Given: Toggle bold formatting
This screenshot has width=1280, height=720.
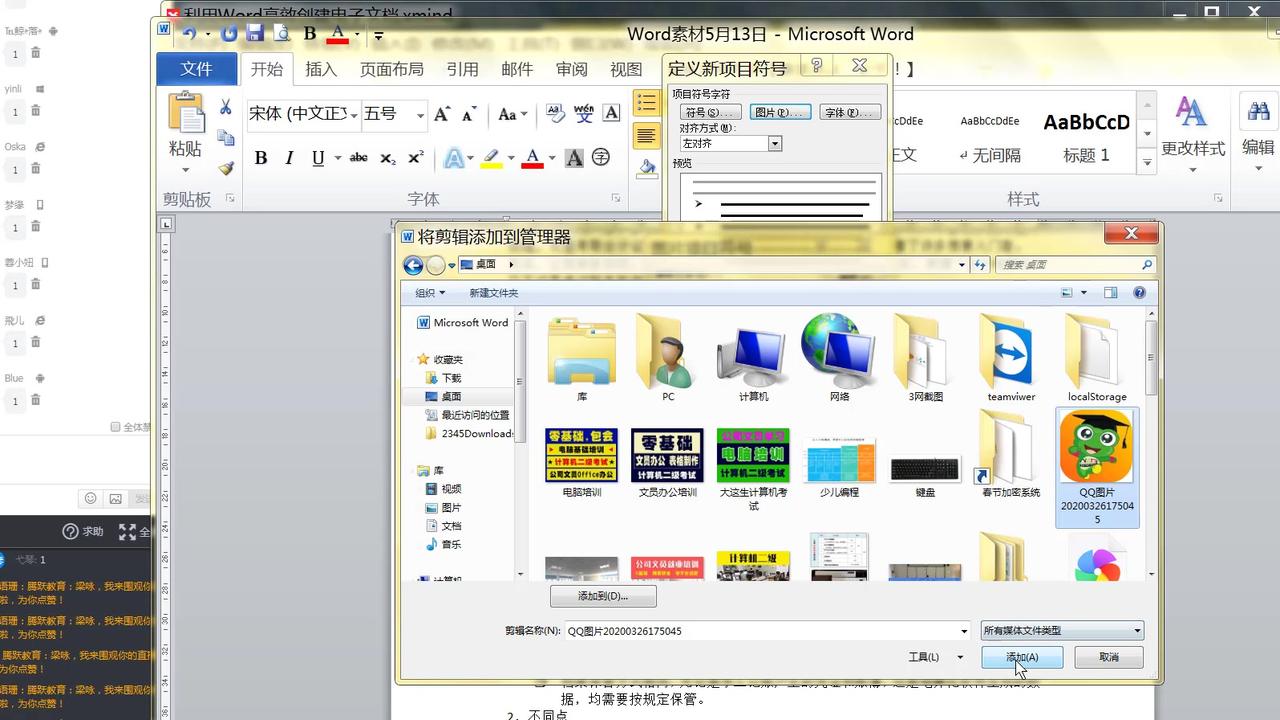Looking at the screenshot, I should tap(262, 158).
